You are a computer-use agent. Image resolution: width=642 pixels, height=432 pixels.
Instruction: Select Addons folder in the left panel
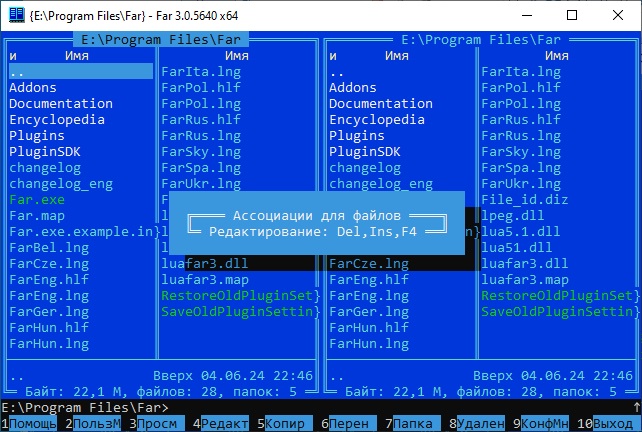[33, 88]
